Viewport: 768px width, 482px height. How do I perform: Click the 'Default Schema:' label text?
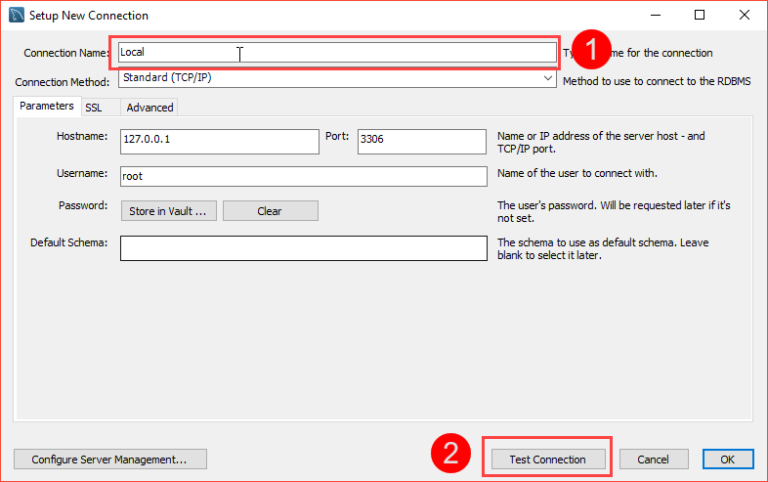69,242
